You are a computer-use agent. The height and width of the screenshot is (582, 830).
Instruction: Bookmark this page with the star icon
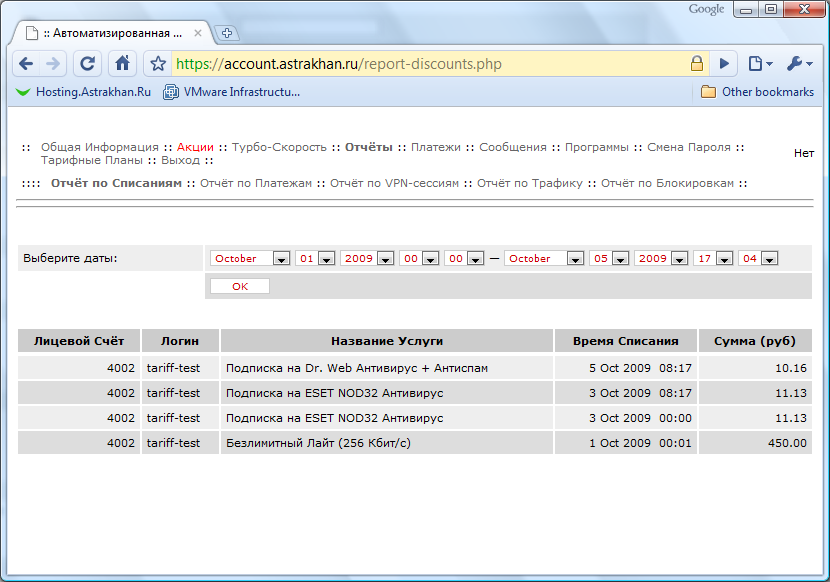(158, 64)
